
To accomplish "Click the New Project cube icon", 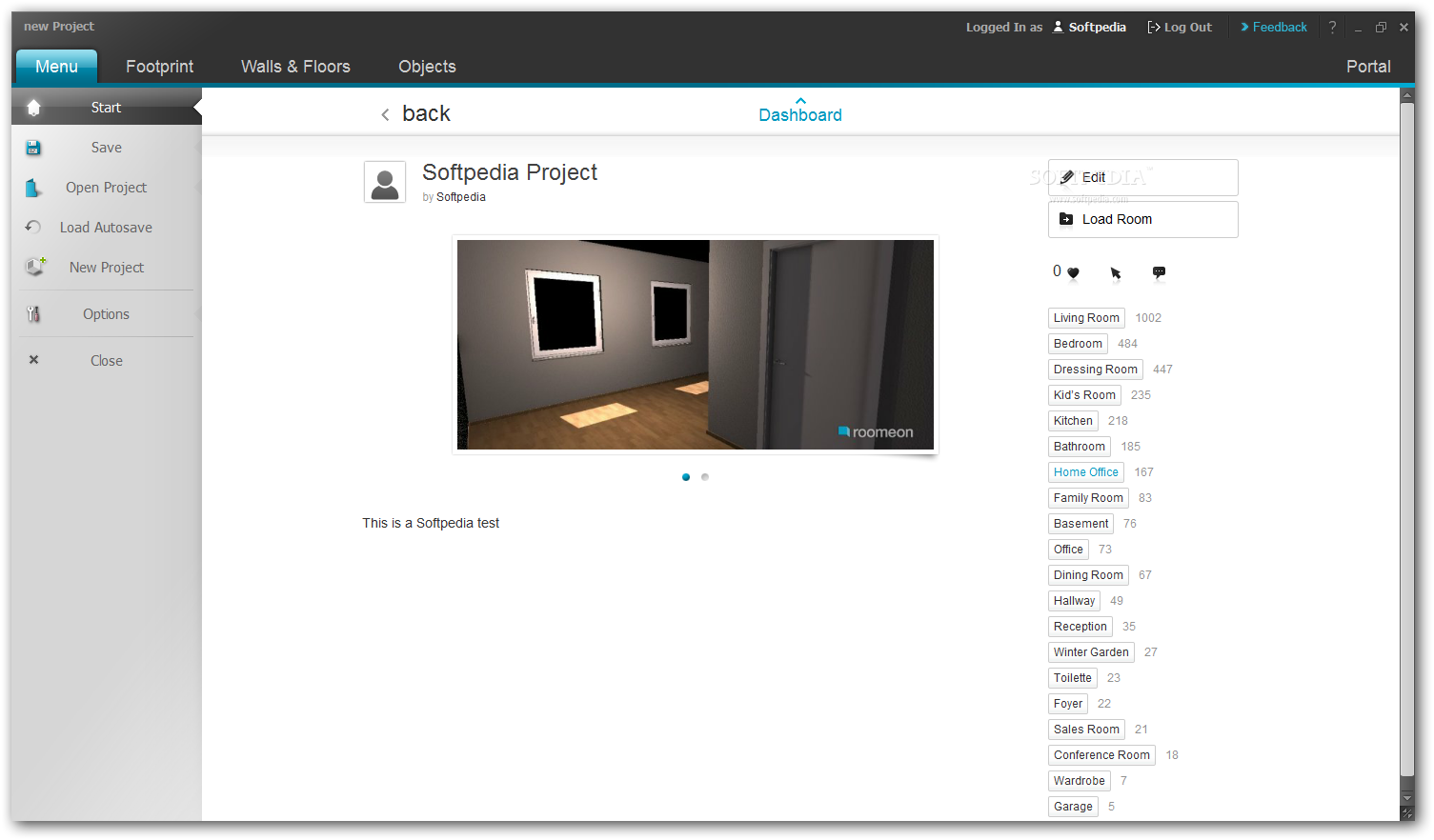I will [x=35, y=267].
